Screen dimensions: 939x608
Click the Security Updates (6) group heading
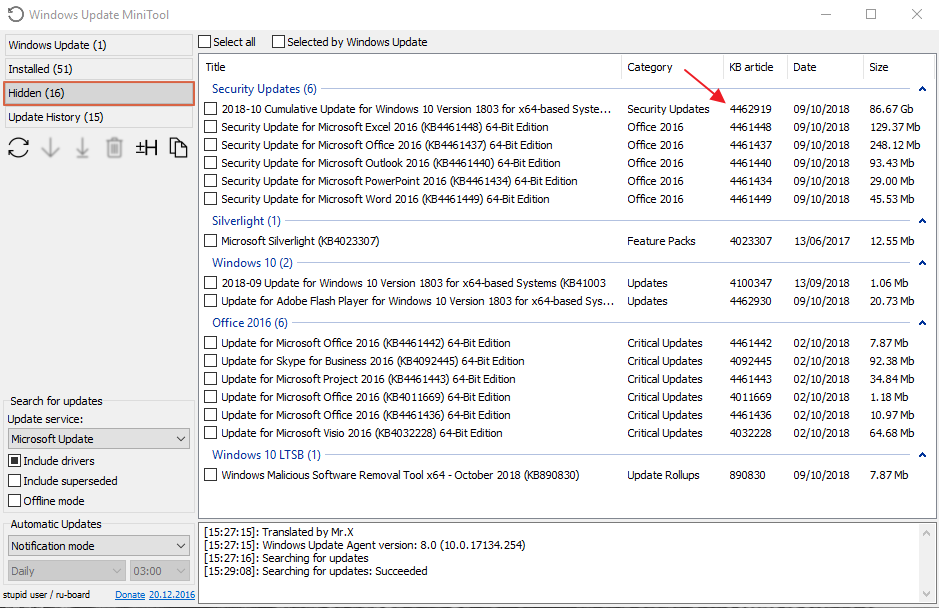click(264, 89)
